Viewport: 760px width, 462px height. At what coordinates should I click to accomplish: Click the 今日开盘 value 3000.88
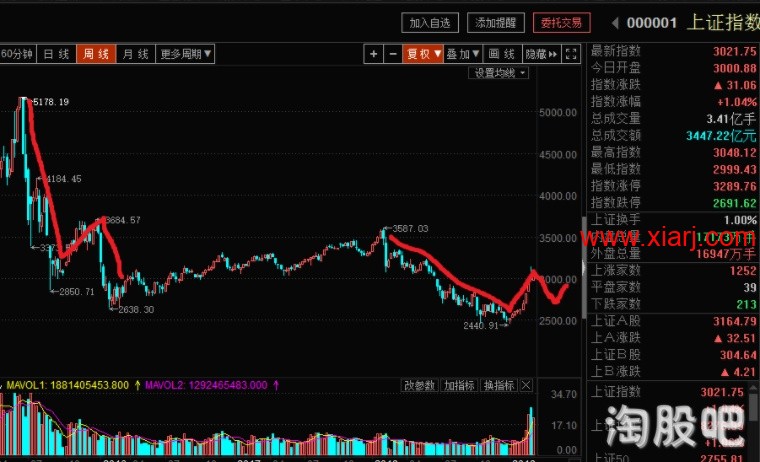click(734, 68)
